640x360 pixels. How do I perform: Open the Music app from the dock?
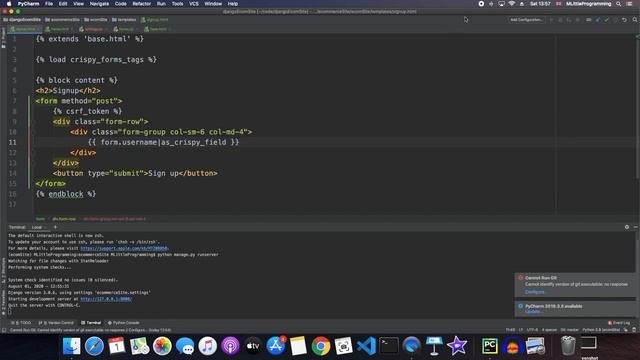coord(208,346)
